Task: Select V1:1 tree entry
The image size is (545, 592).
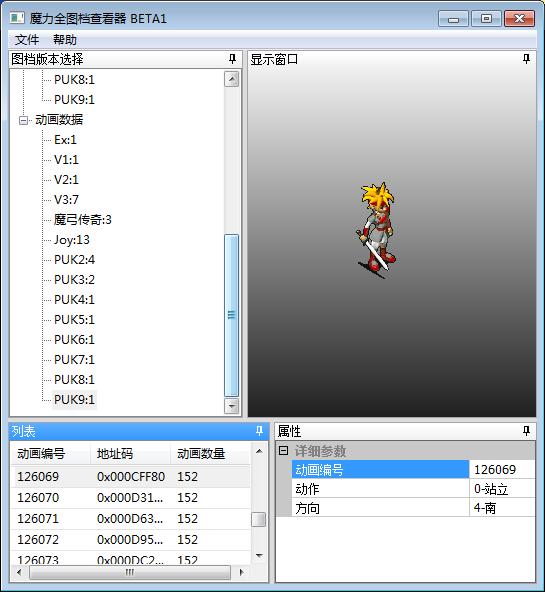Action: tap(66, 160)
